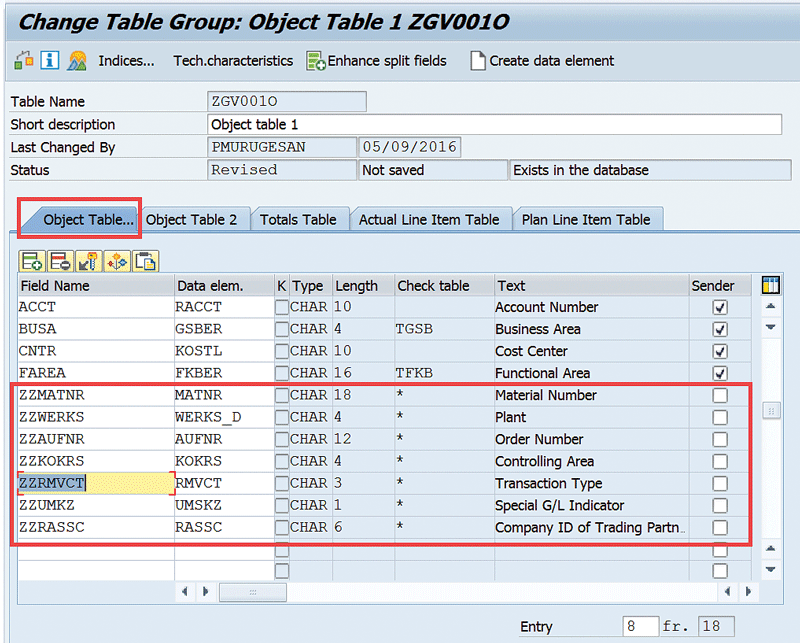Click the scroll up arrow at the top of the table
Viewport: 800px width, 643px height.
pyautogui.click(x=770, y=307)
